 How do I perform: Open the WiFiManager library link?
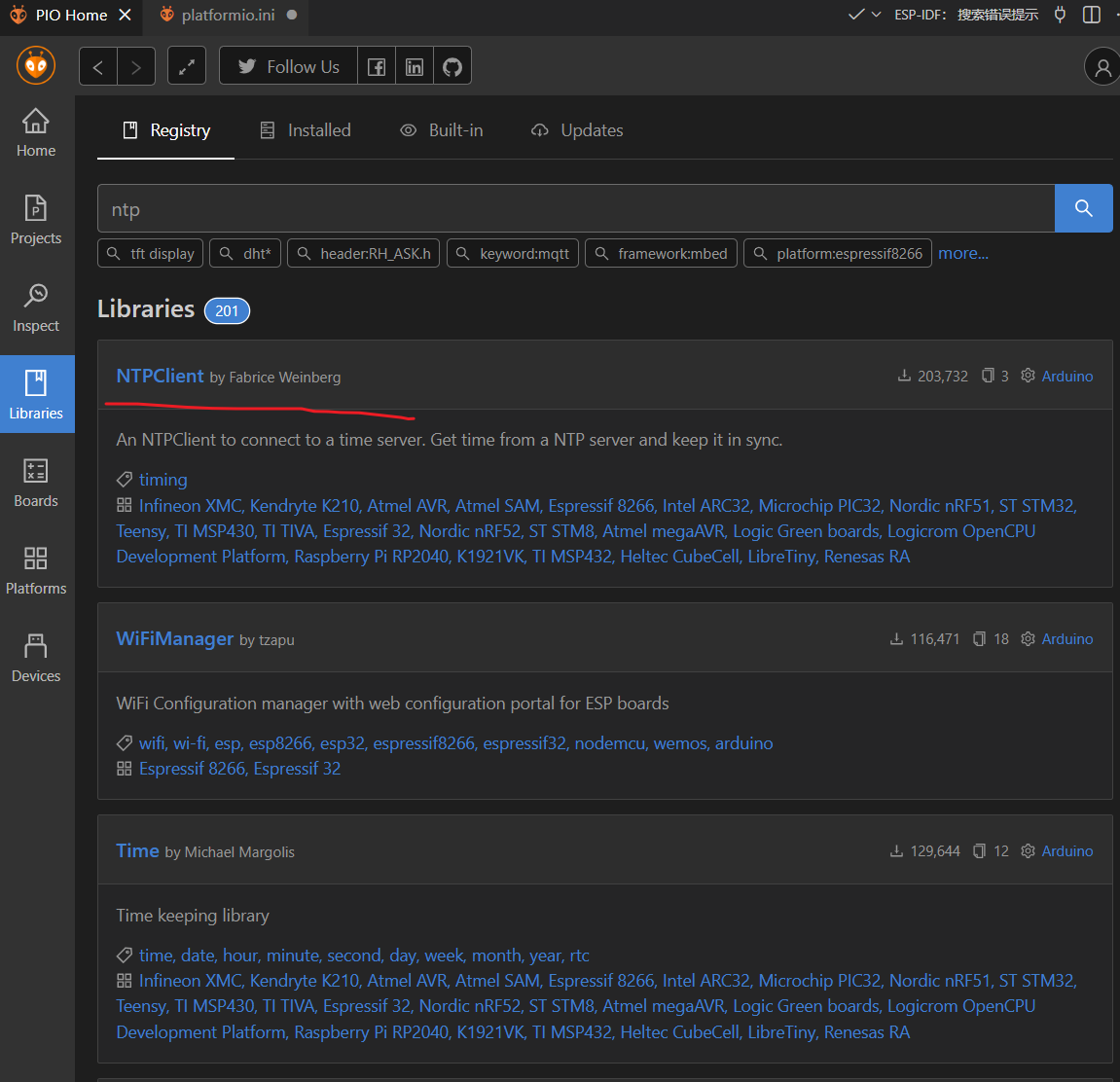pos(175,638)
